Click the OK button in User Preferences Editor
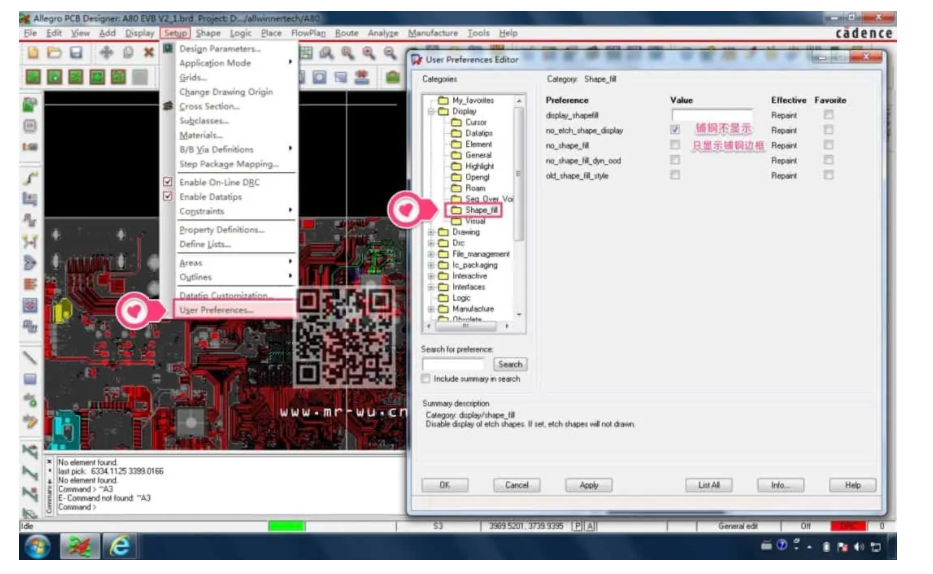This screenshot has width=933, height=574. point(444,485)
